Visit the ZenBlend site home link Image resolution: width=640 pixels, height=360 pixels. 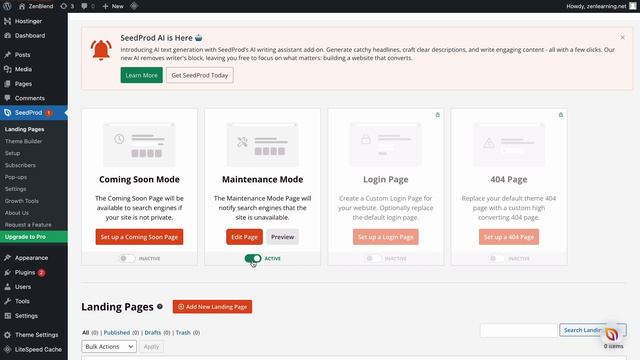36,6
